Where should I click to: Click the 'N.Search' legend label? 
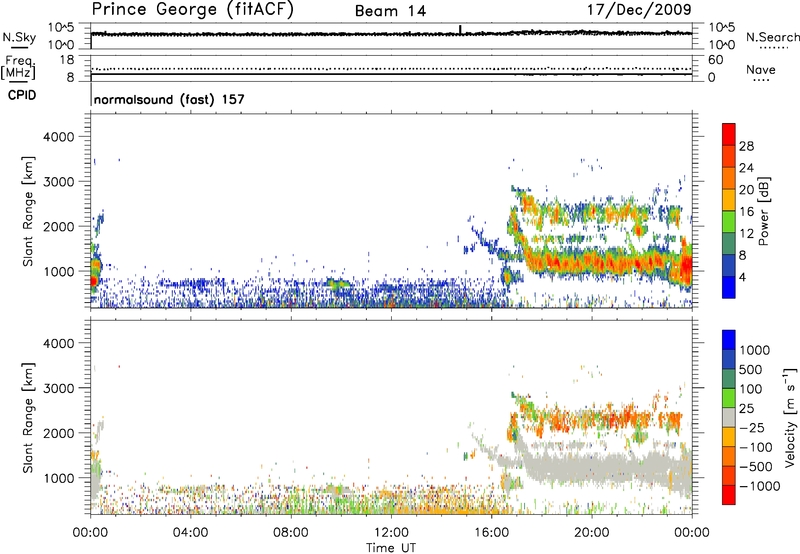click(772, 37)
